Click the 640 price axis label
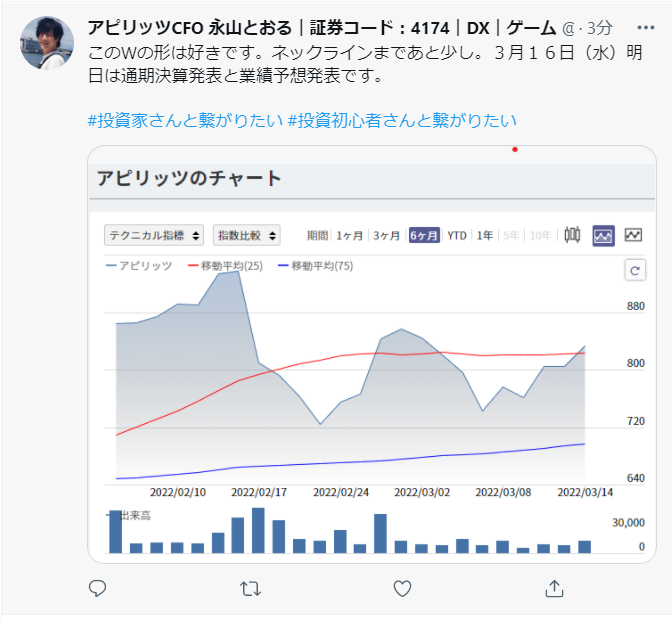Viewport: 672px width, 622px height. [636, 478]
